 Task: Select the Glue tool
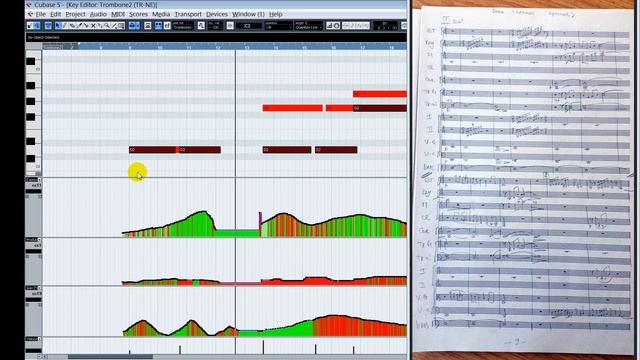pos(100,26)
